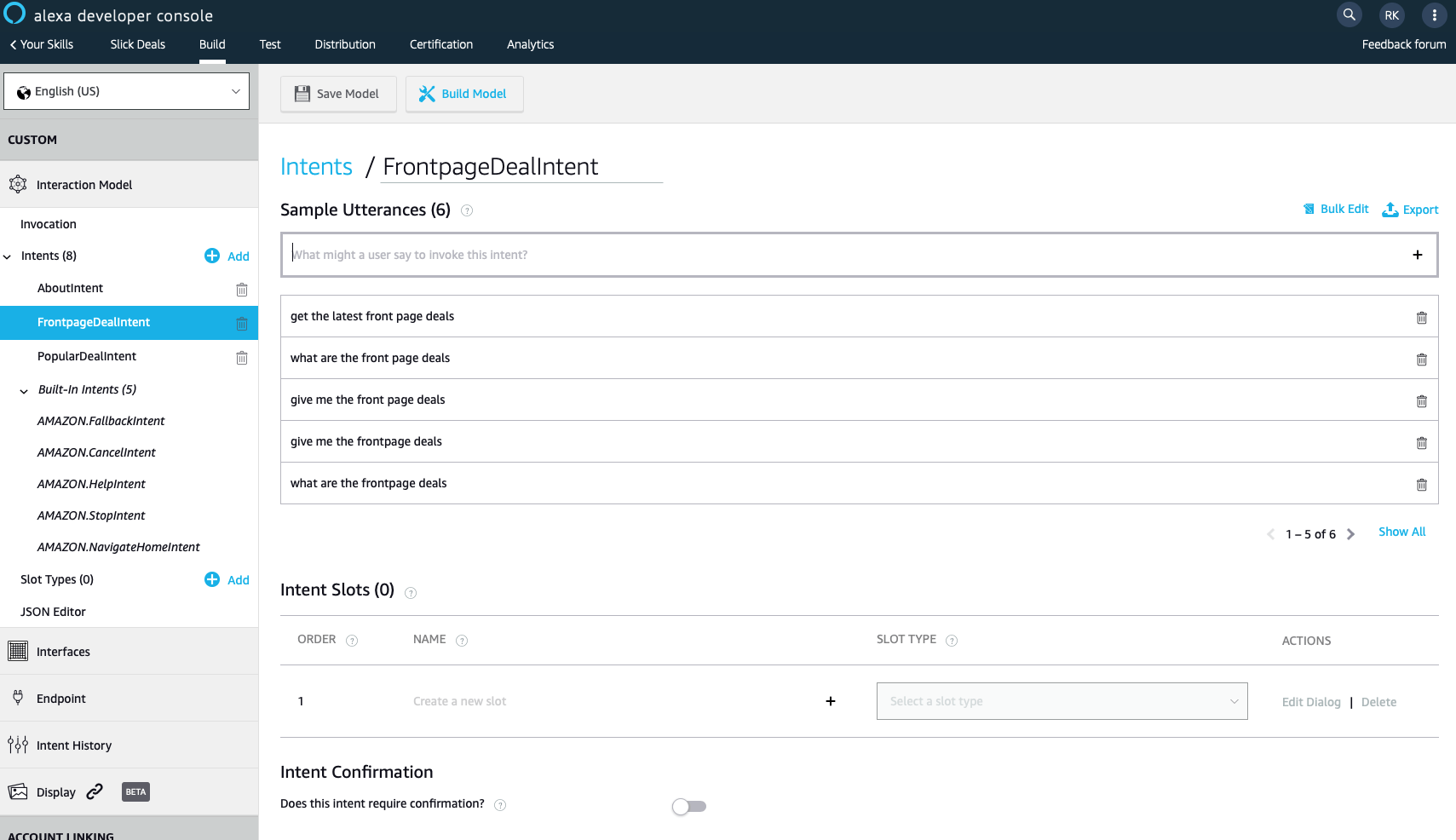Select AMAZON.StopIntent
Image resolution: width=1456 pixels, height=840 pixels.
91,515
